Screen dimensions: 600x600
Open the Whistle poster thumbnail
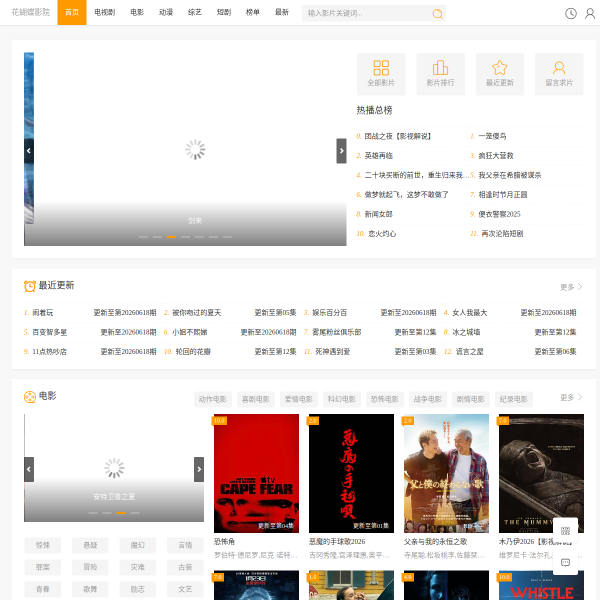coord(541,585)
